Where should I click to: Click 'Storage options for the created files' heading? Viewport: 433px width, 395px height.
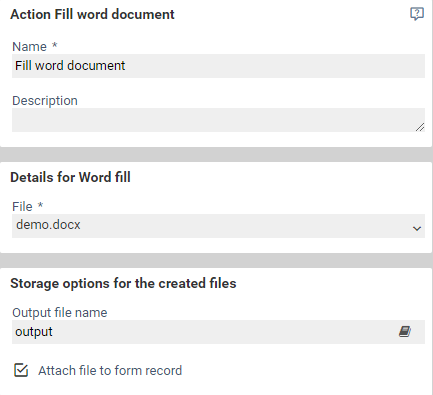[x=123, y=283]
